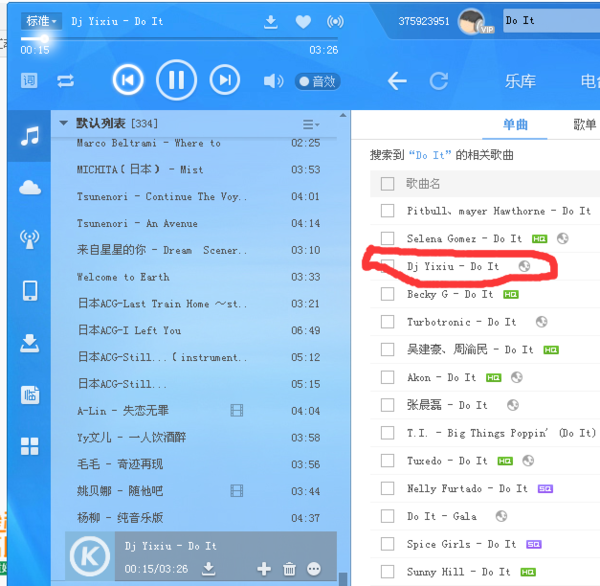Image resolution: width=600 pixels, height=586 pixels.
Task: Skip to the previous track
Action: (128, 80)
